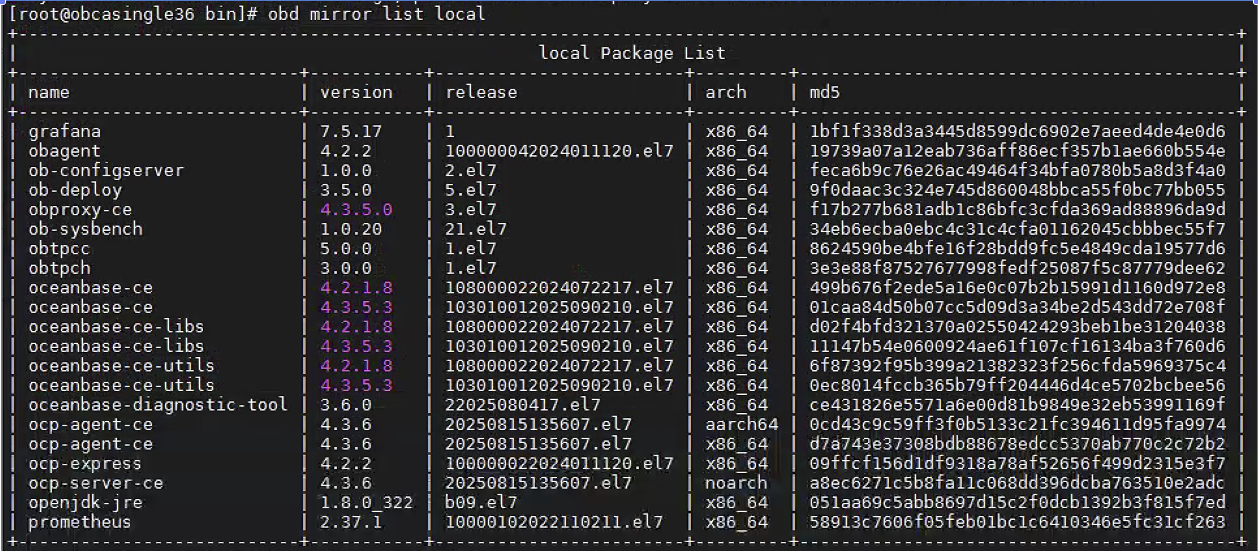Click the md5 starting with 'd7a743e3'

pos(1017,443)
